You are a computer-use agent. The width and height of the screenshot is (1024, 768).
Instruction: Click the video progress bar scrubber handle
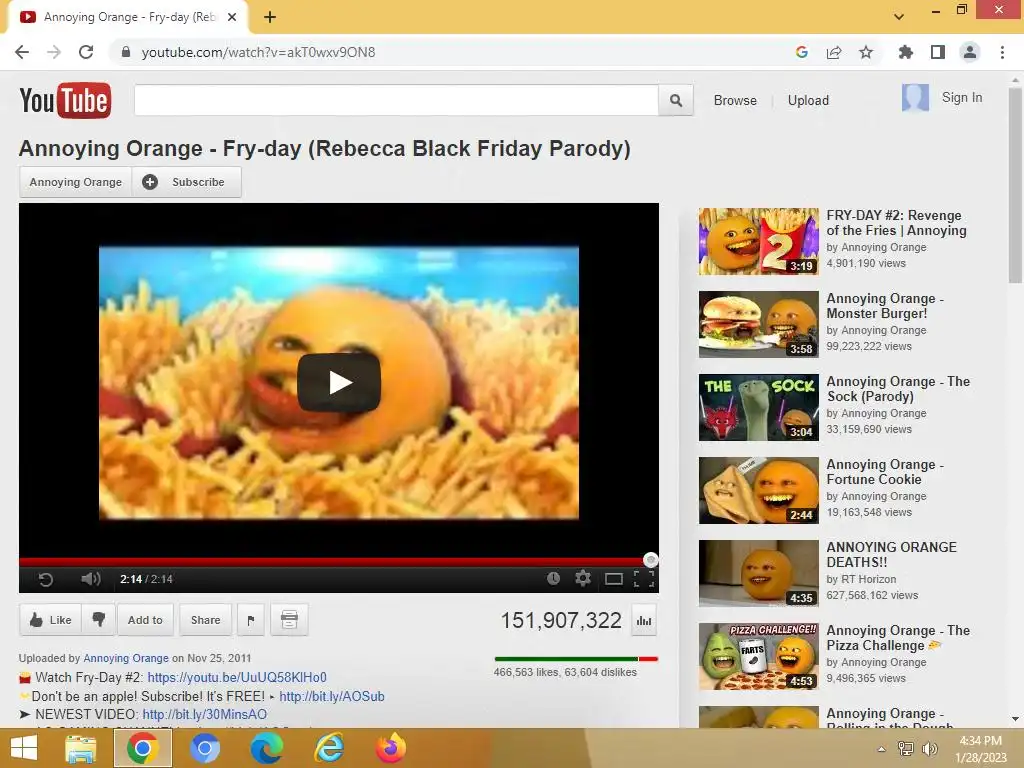650,560
